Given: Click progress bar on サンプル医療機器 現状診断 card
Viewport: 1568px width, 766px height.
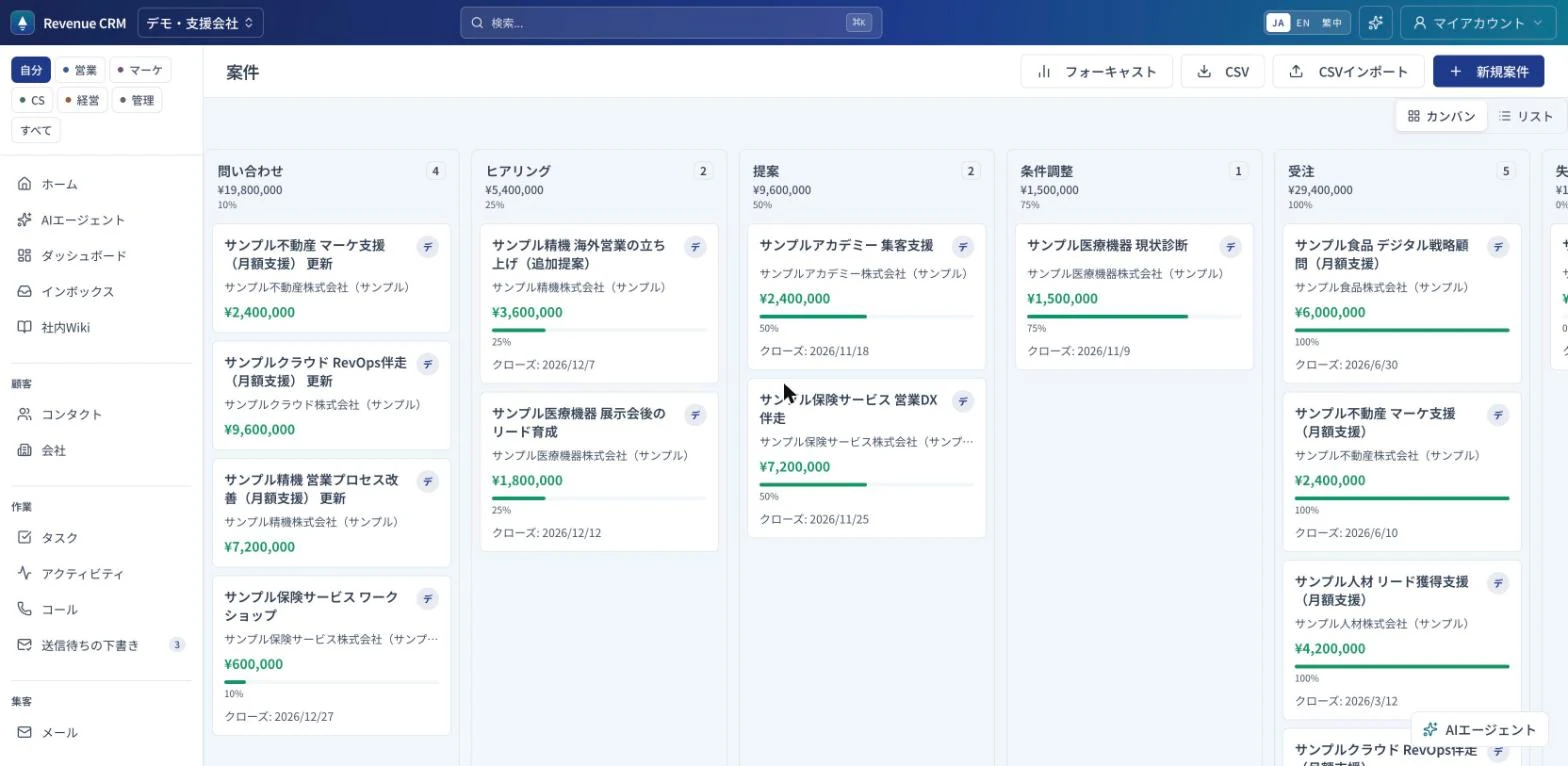Looking at the screenshot, I should (x=1134, y=316).
